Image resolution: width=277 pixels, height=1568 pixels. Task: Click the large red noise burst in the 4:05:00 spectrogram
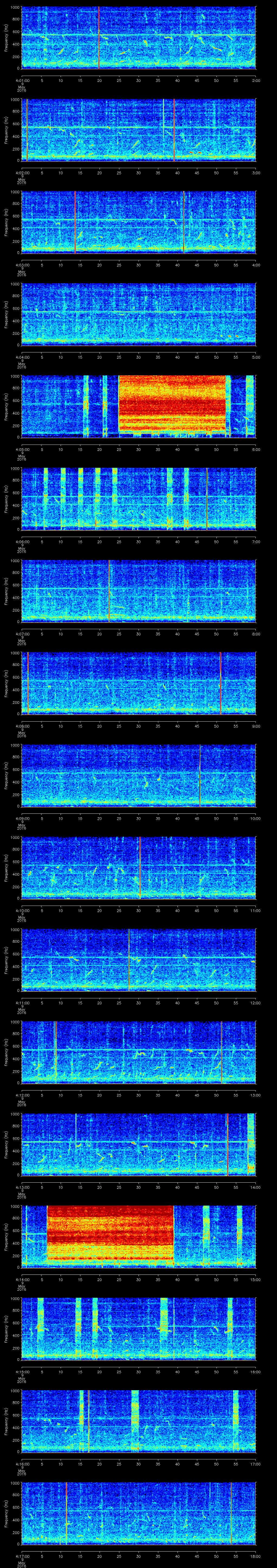(172, 405)
